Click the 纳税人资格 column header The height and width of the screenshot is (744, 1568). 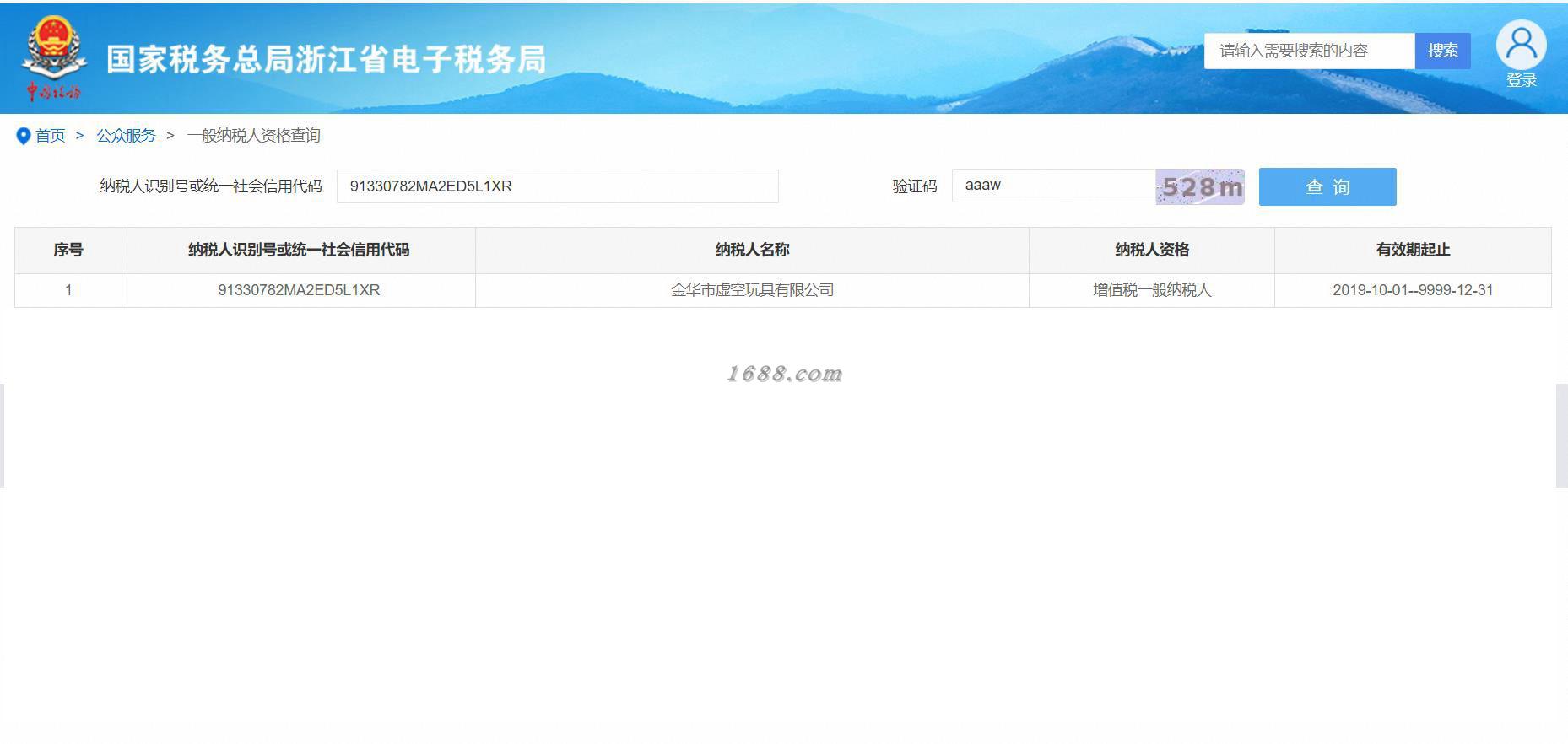tap(1152, 250)
